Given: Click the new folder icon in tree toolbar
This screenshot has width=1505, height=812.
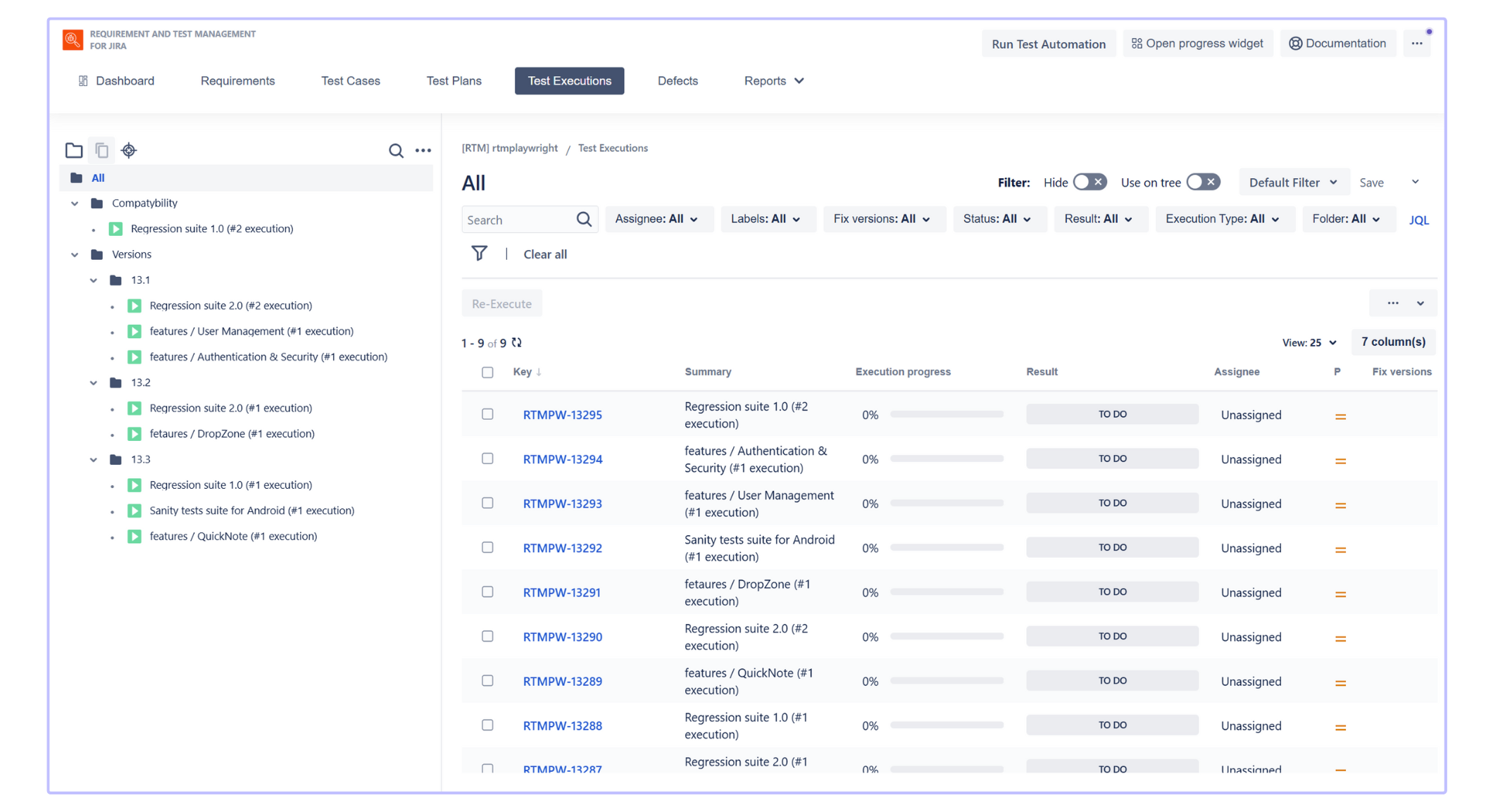Looking at the screenshot, I should [x=74, y=150].
